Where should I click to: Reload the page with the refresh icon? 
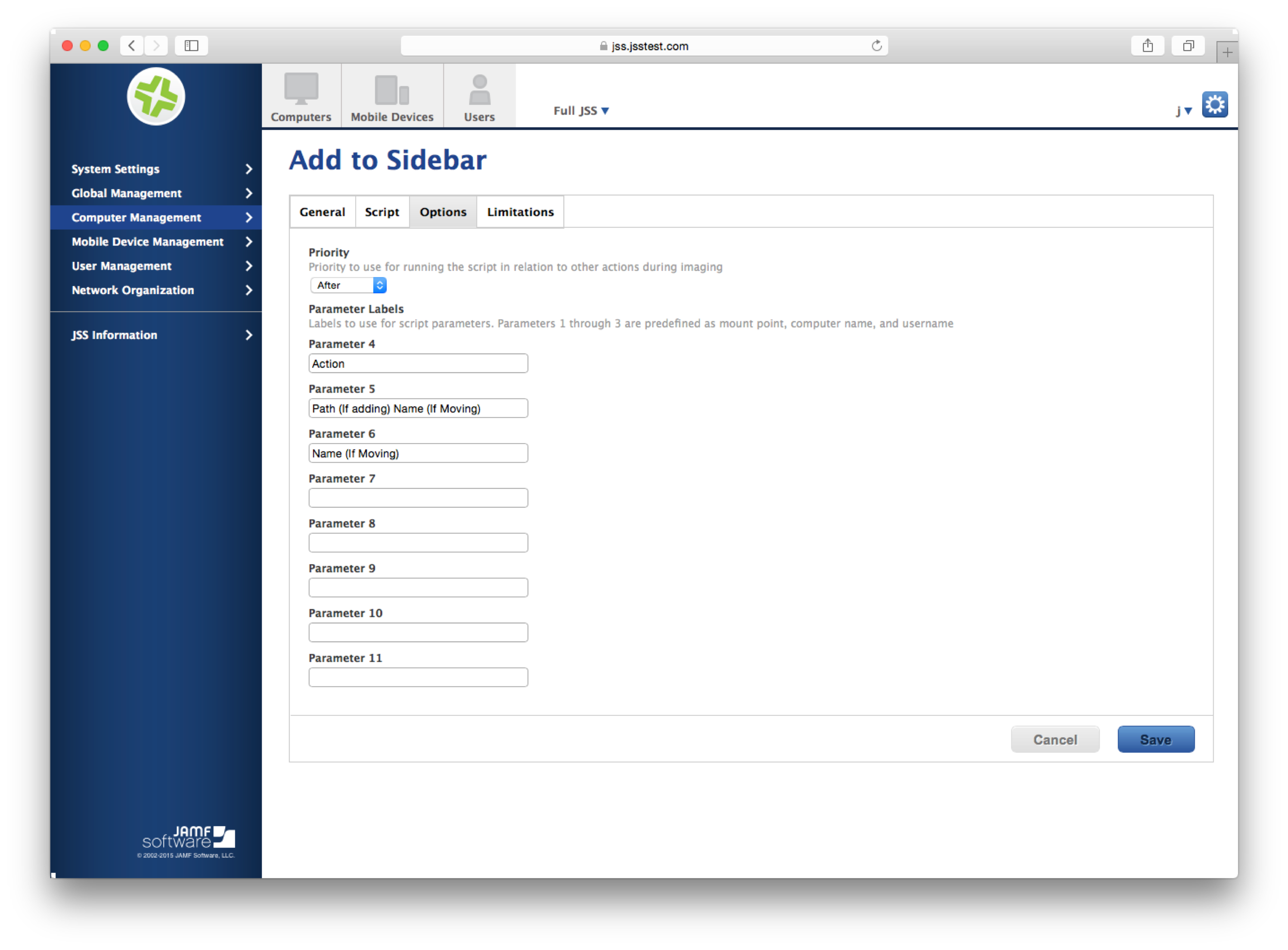(x=876, y=45)
